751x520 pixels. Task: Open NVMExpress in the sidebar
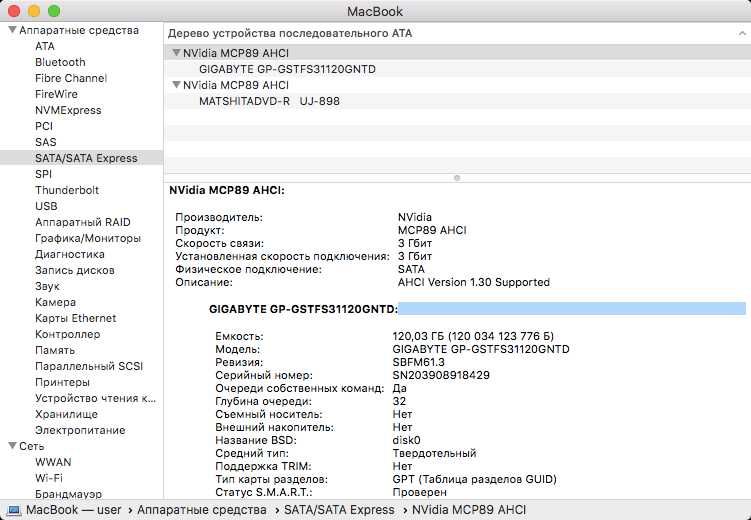(x=68, y=110)
